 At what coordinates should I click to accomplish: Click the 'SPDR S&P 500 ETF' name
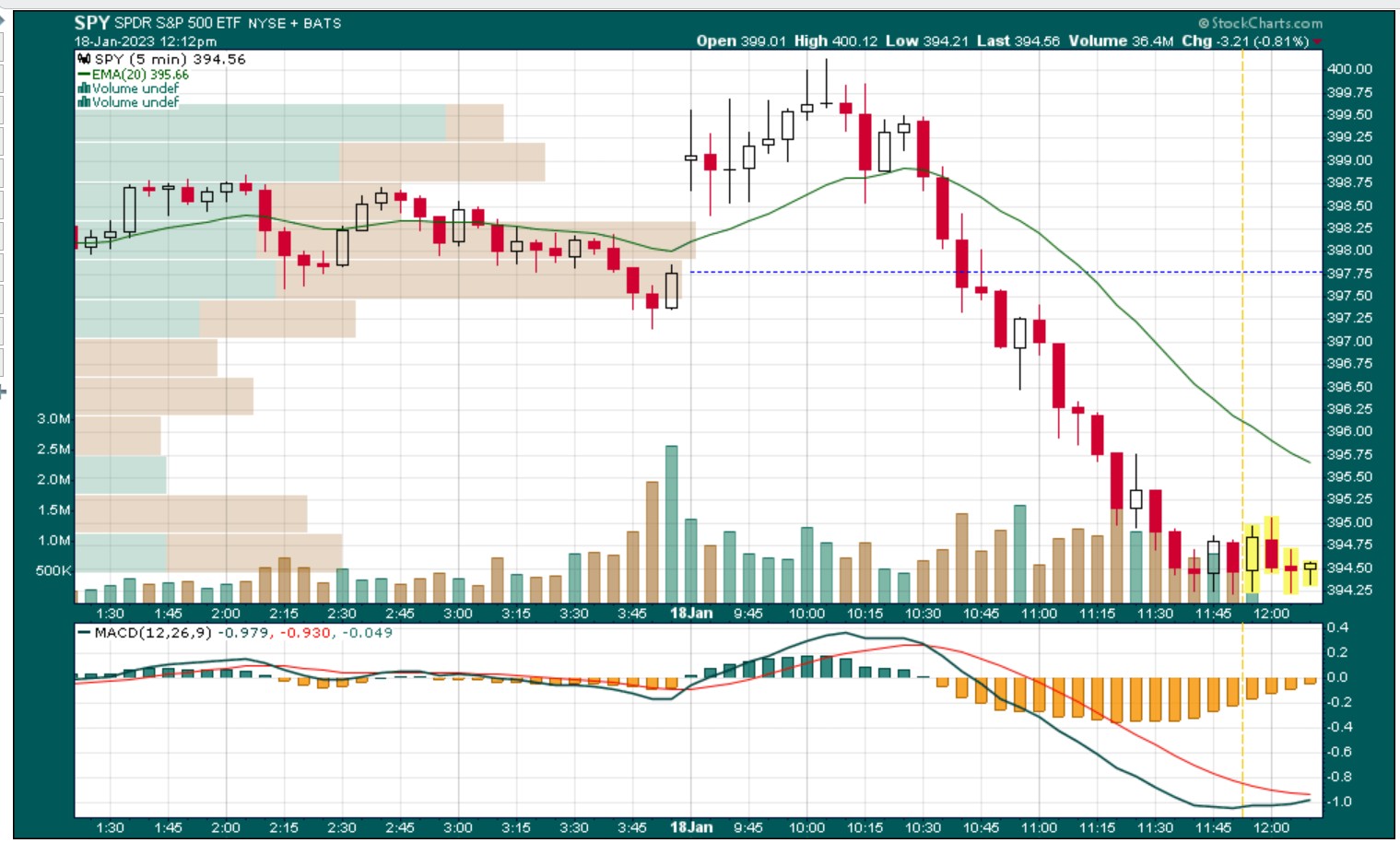coord(177,23)
